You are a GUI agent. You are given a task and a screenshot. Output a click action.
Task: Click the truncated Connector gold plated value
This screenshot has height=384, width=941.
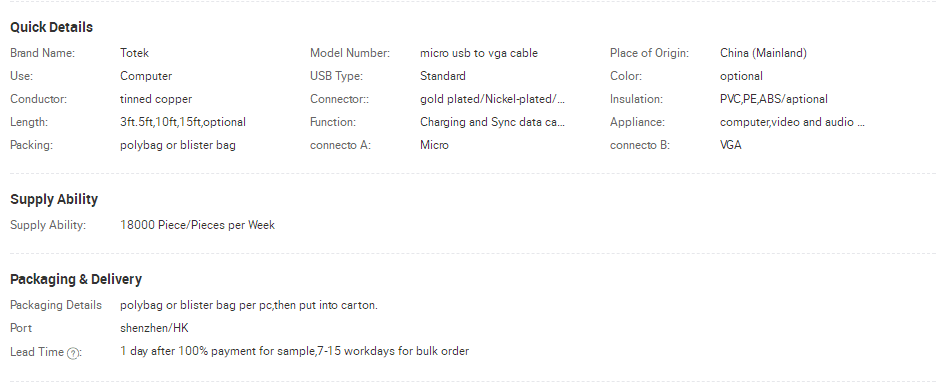[493, 99]
